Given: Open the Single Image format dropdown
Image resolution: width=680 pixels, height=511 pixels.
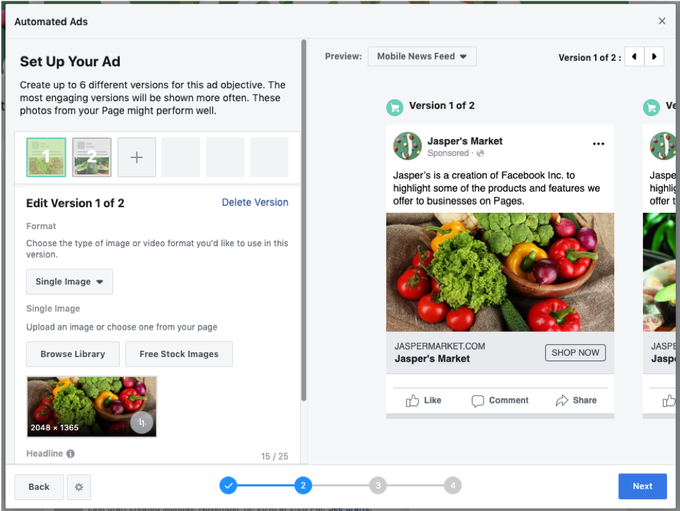Looking at the screenshot, I should (x=70, y=282).
